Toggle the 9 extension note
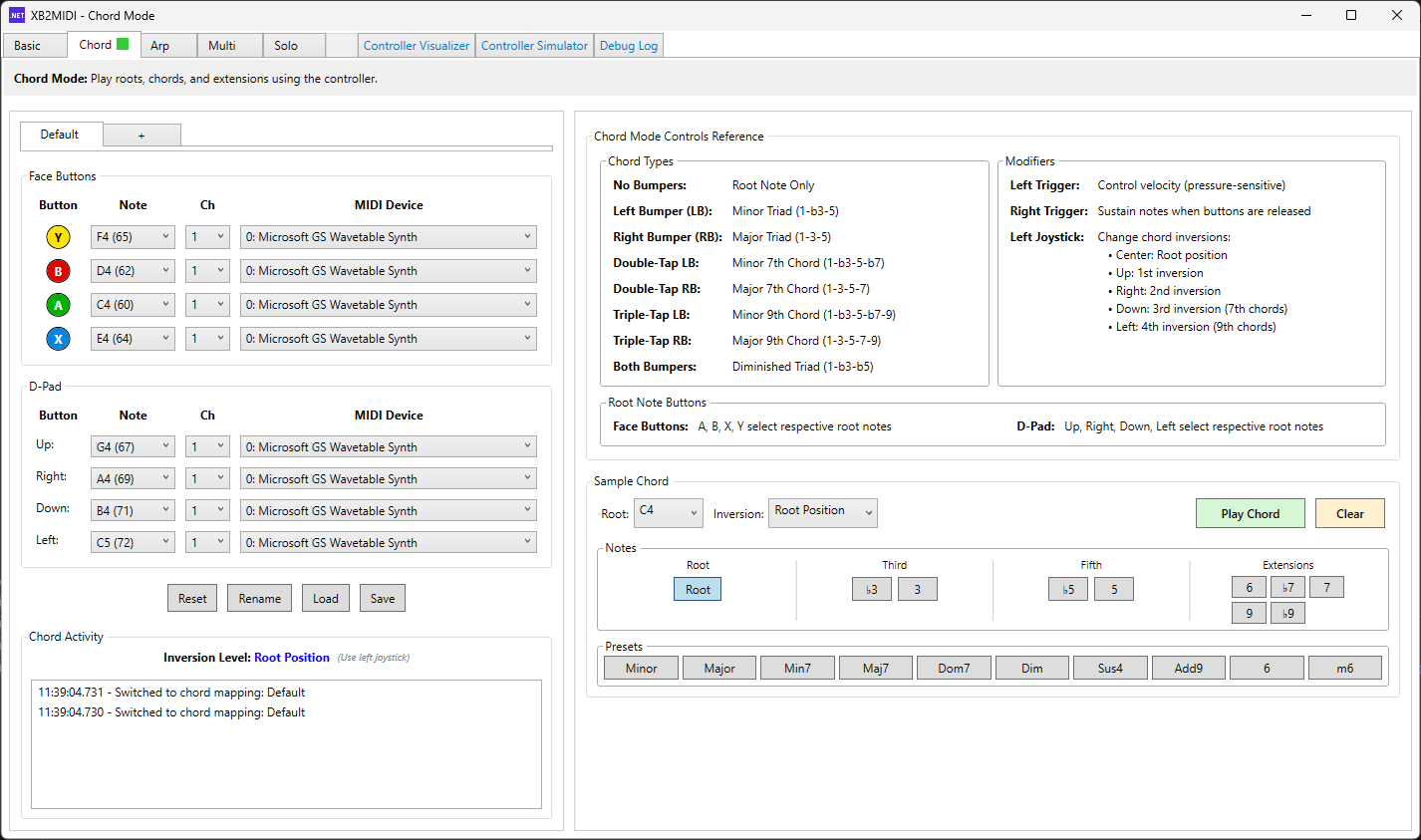The height and width of the screenshot is (840, 1421). [x=1249, y=614]
